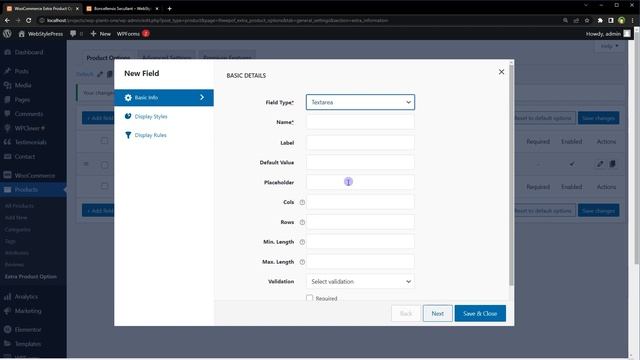Click upper Reset to default options button
The width and height of the screenshot is (640, 360).
pos(543,118)
